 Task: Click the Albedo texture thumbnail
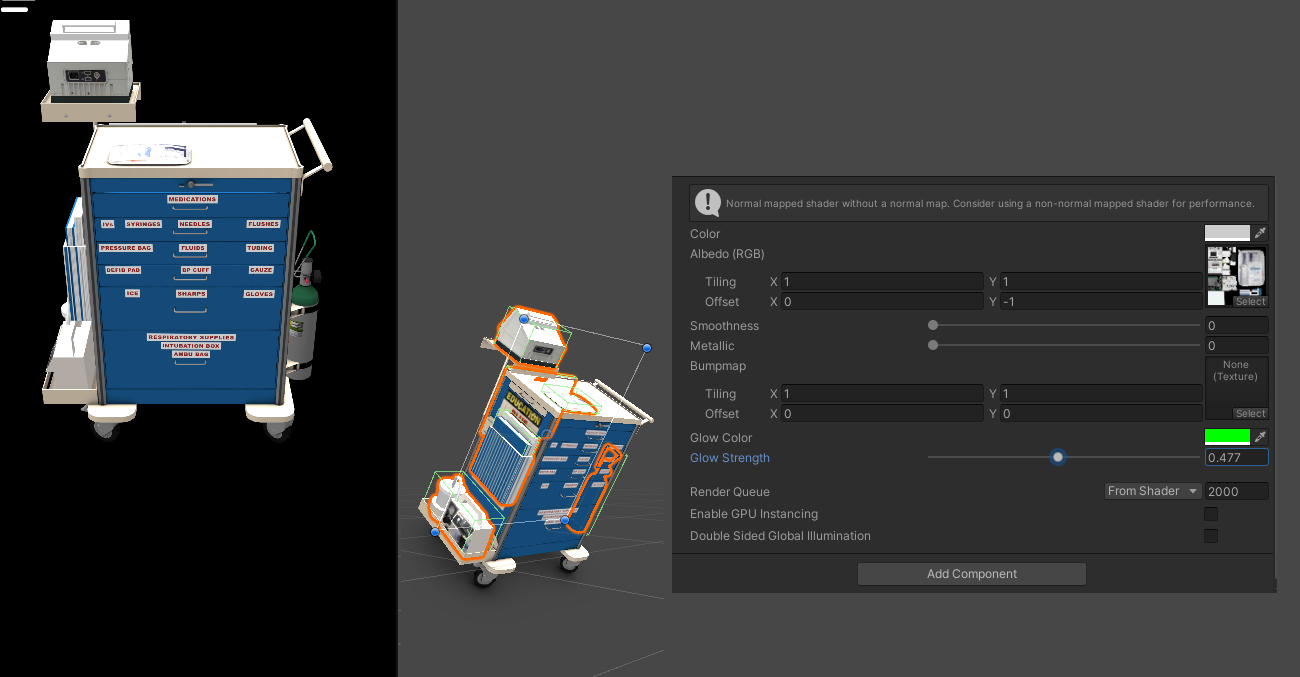[1237, 270]
